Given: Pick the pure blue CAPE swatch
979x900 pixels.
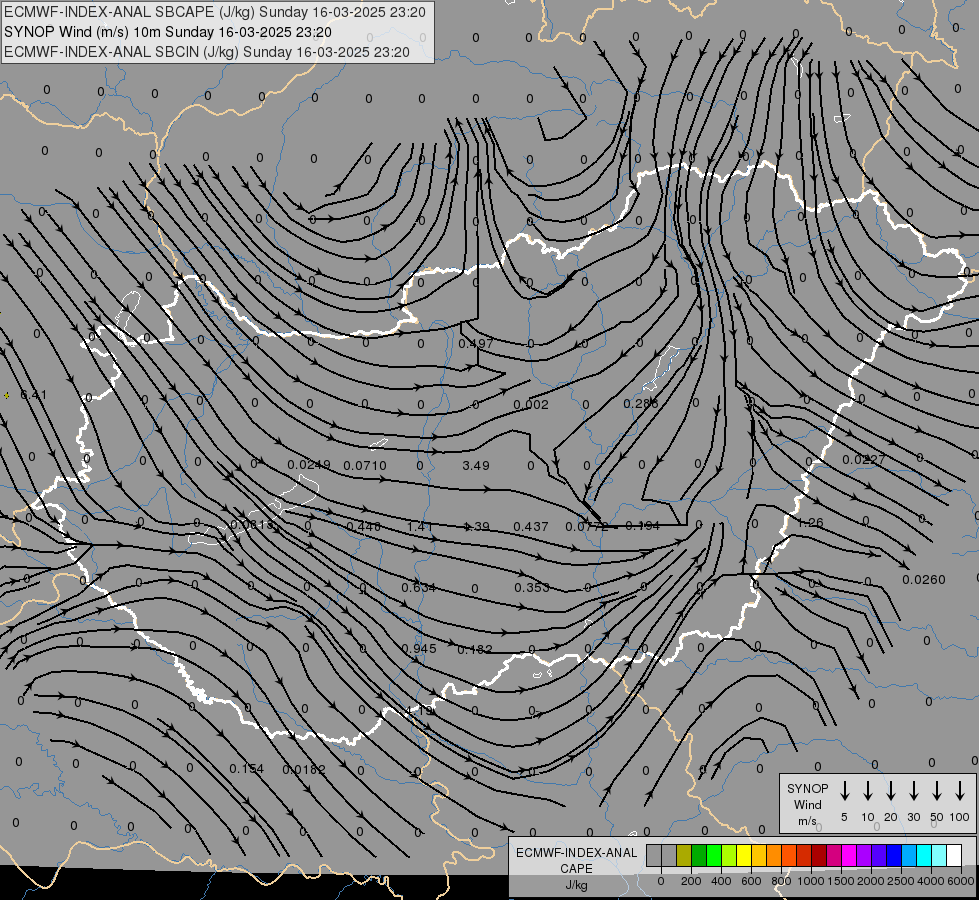Looking at the screenshot, I should pos(893,855).
